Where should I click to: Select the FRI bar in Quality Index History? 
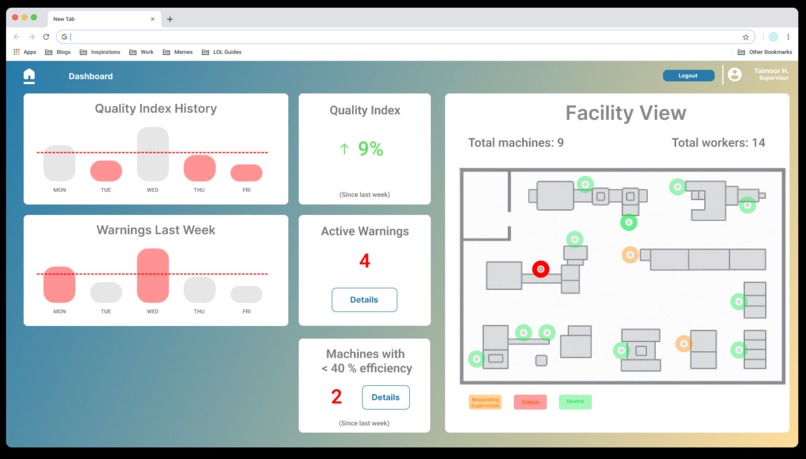point(246,173)
